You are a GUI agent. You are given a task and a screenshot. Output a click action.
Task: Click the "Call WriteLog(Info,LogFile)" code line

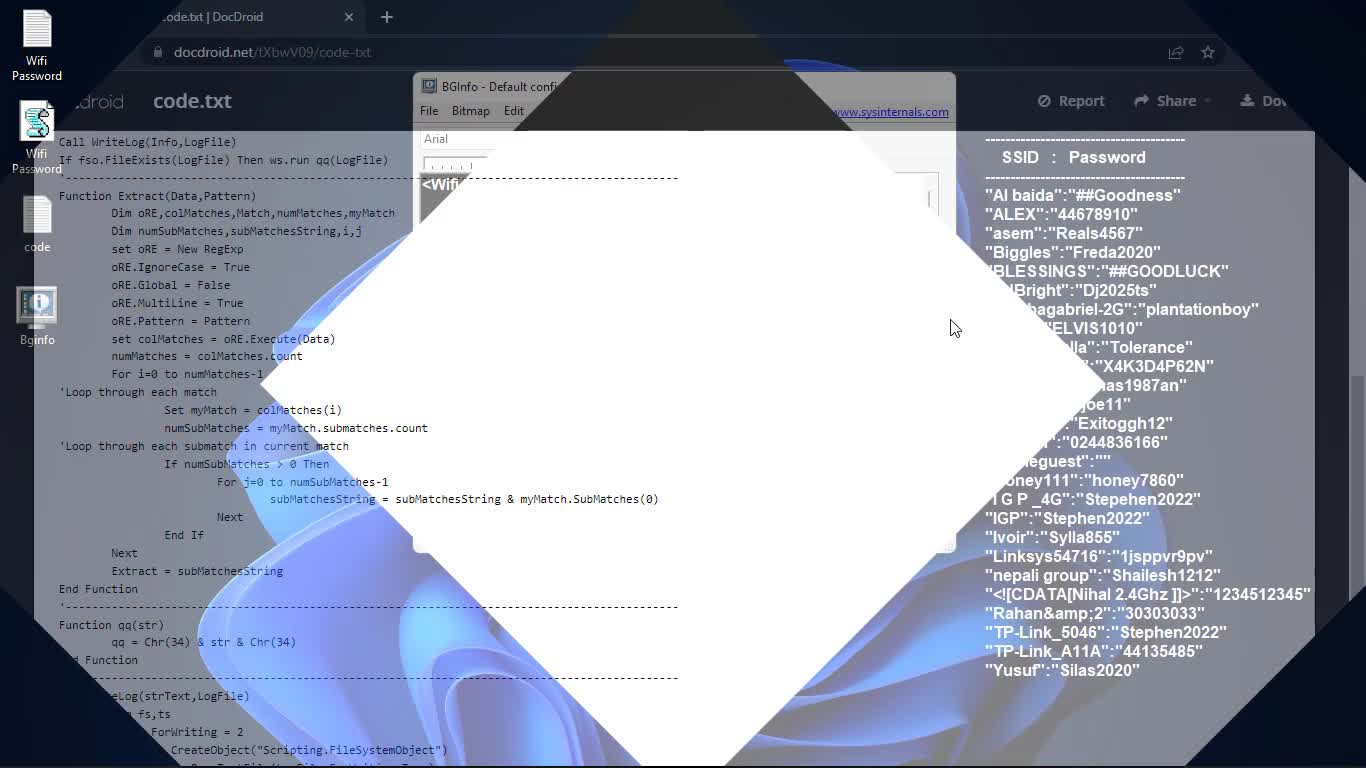tap(147, 142)
